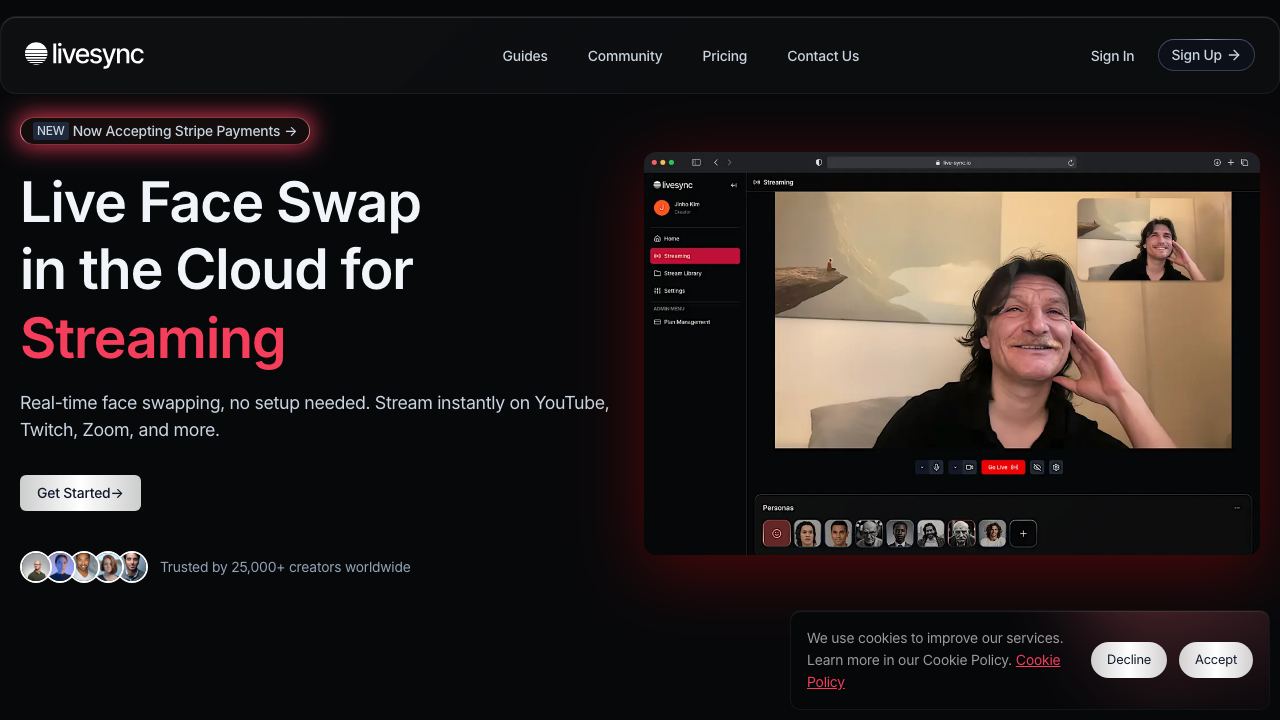Click the new tab plus icon in the preview browser

(1231, 162)
